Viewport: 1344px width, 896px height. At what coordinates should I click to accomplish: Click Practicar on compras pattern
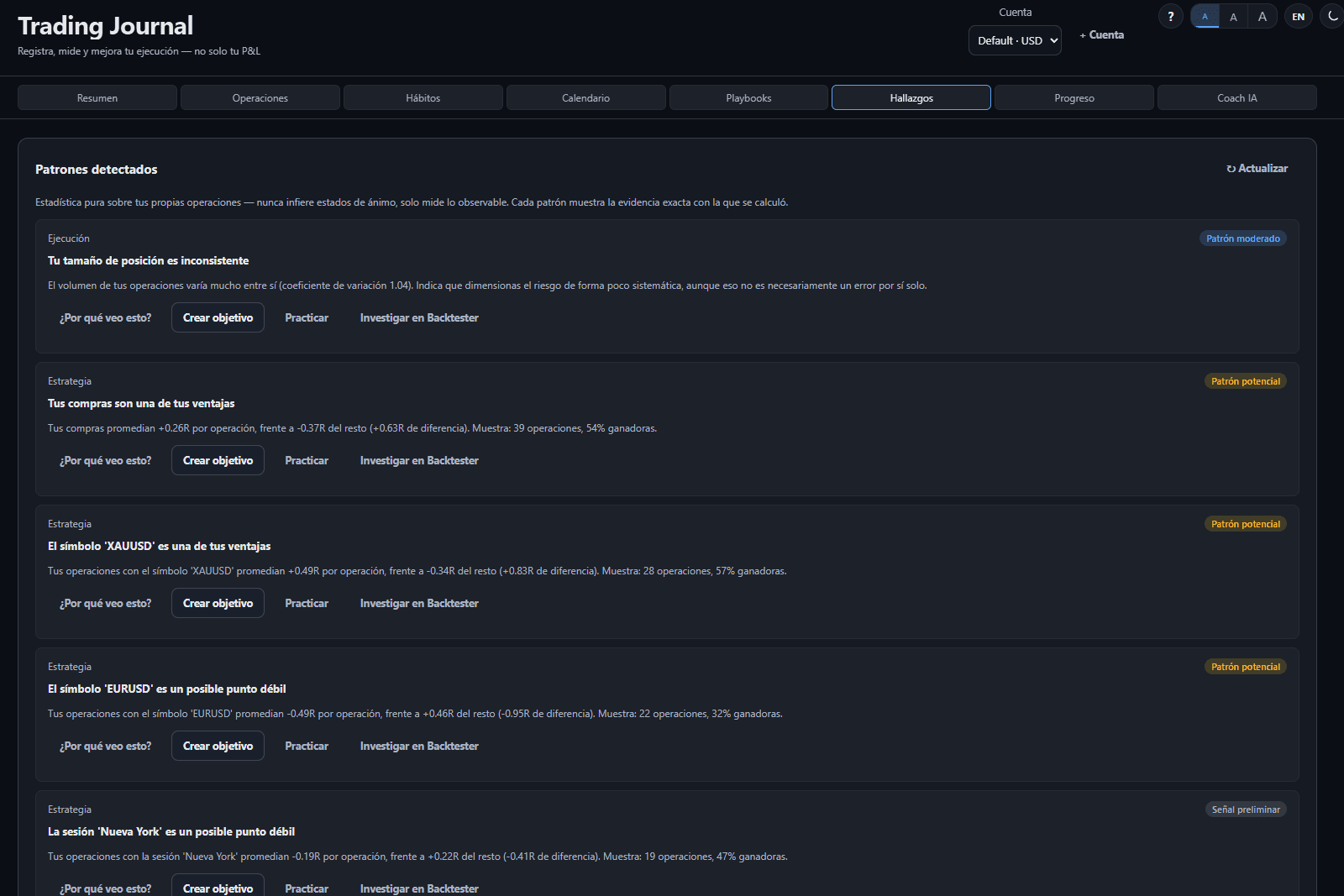coord(307,460)
